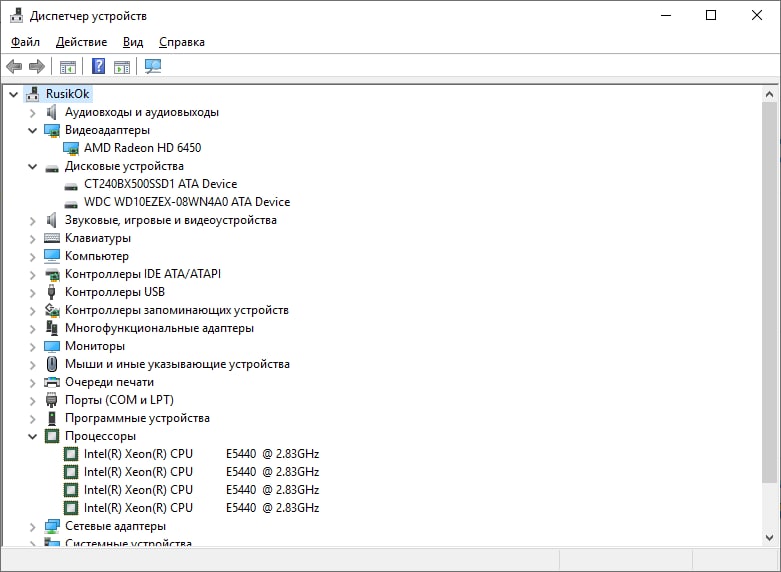Click the mouse icon for Мыши и иные указывающие устройства
This screenshot has width=781, height=572.
[x=52, y=364]
